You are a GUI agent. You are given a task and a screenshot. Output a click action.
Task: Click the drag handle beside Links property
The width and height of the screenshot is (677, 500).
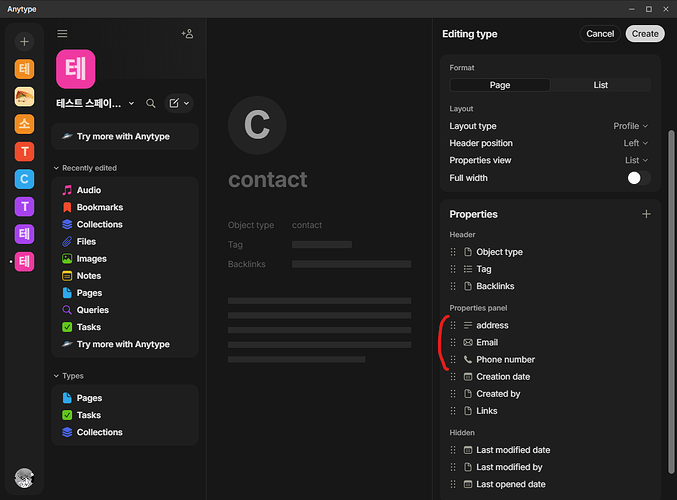pos(453,411)
